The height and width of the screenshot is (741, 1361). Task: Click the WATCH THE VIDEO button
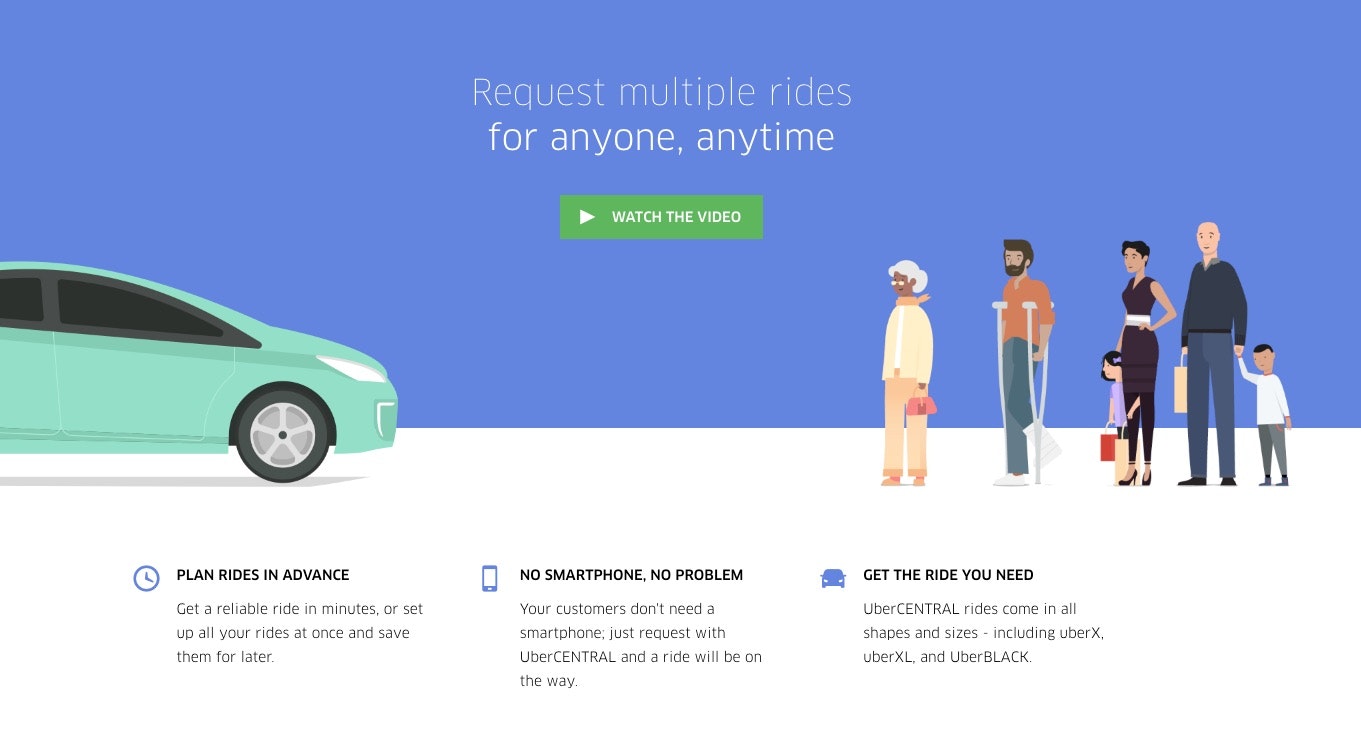click(661, 216)
